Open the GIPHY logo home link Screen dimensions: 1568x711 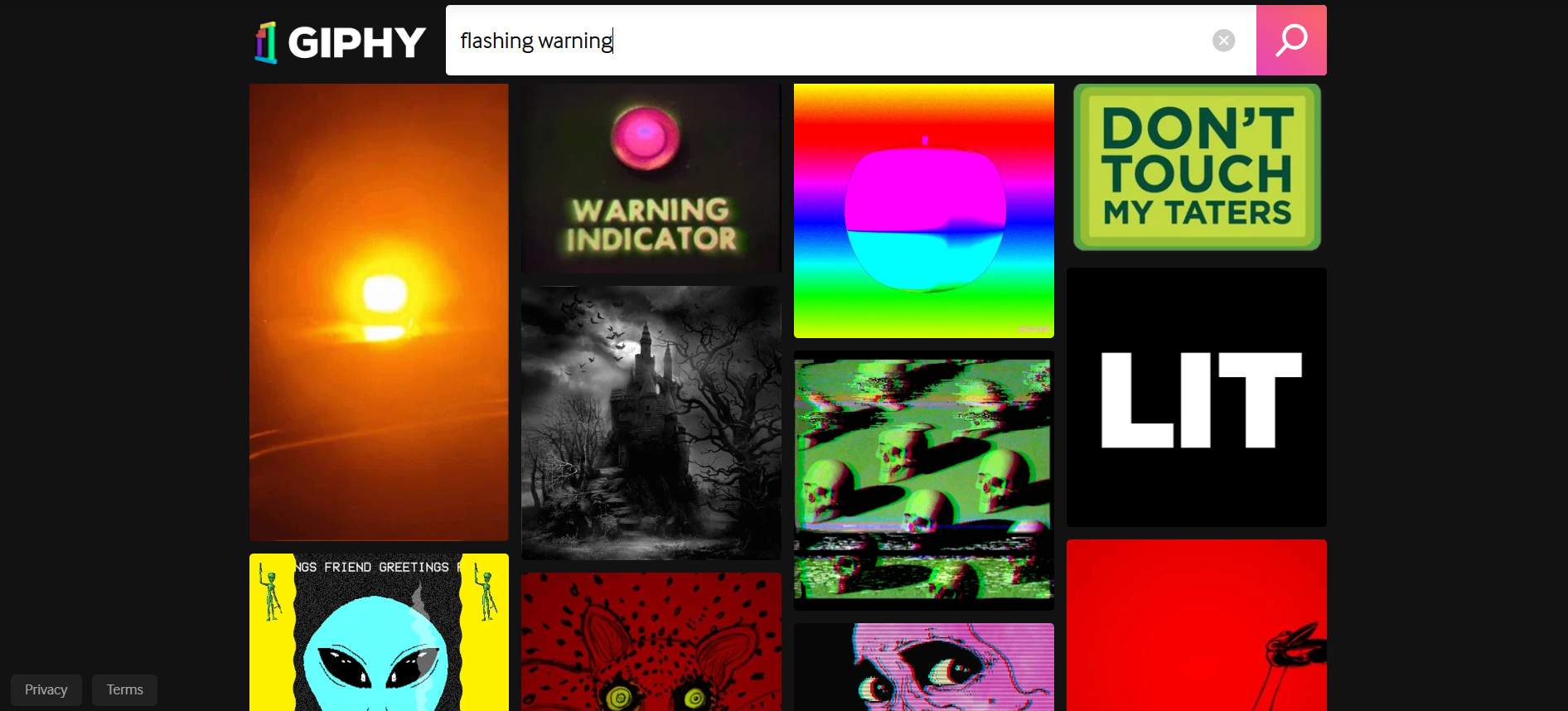coord(340,42)
